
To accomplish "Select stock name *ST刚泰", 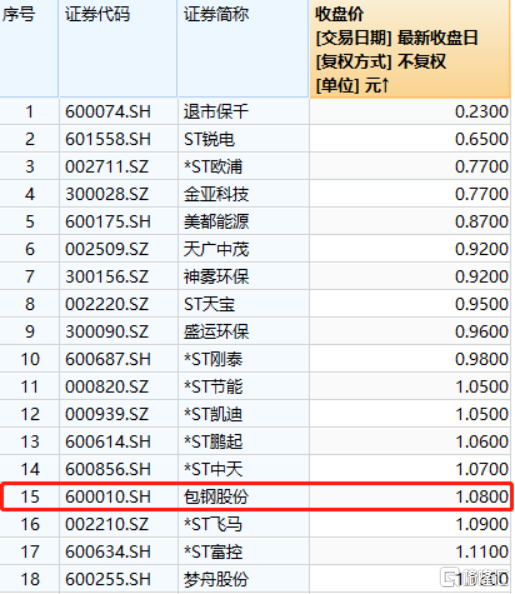I will click(x=213, y=359).
